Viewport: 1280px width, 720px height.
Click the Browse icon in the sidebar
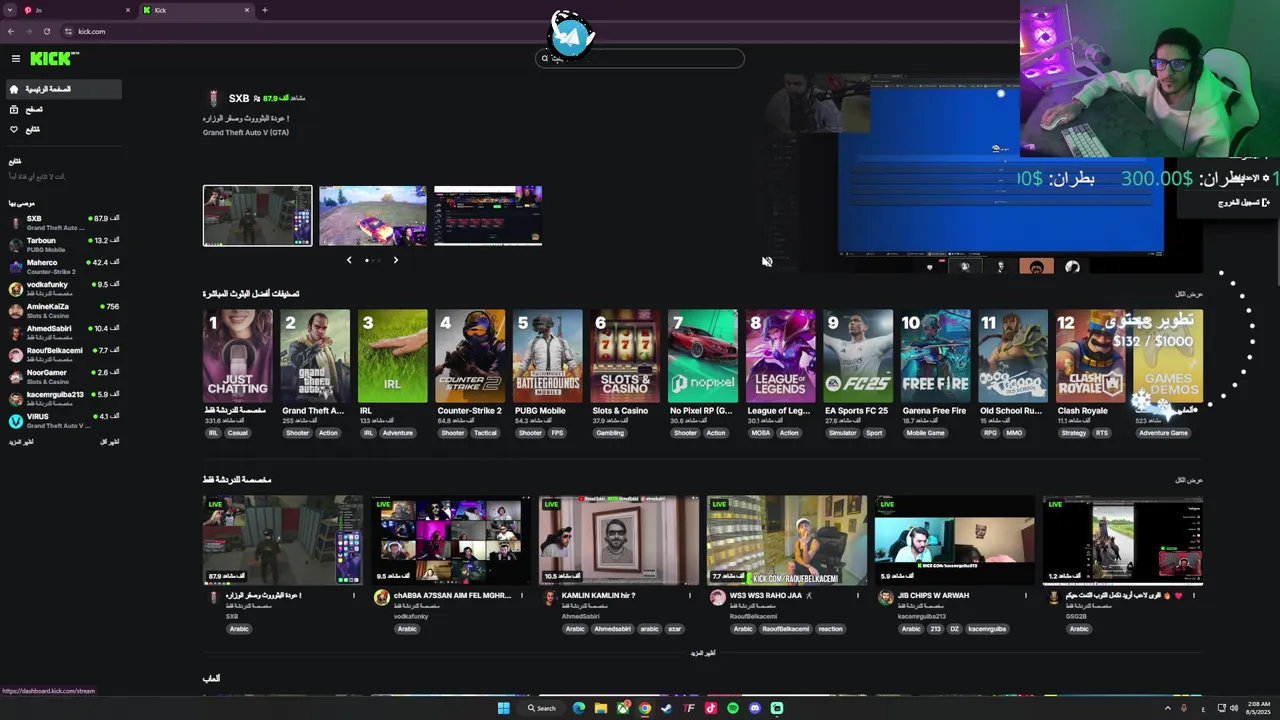point(14,109)
